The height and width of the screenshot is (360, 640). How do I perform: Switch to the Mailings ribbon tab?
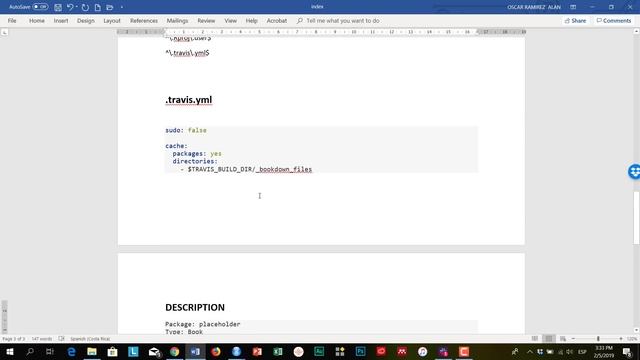177,20
